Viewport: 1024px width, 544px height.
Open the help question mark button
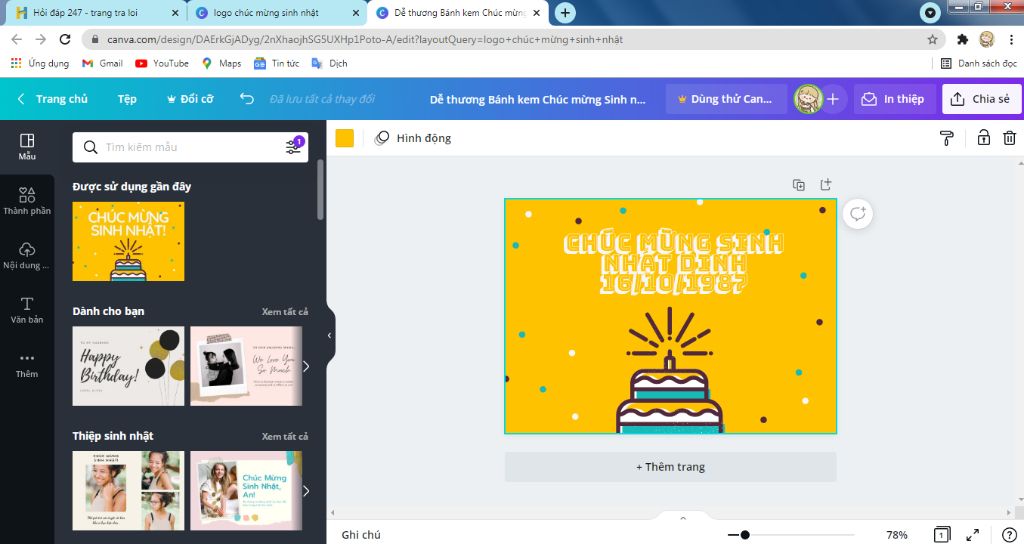pos(1009,534)
